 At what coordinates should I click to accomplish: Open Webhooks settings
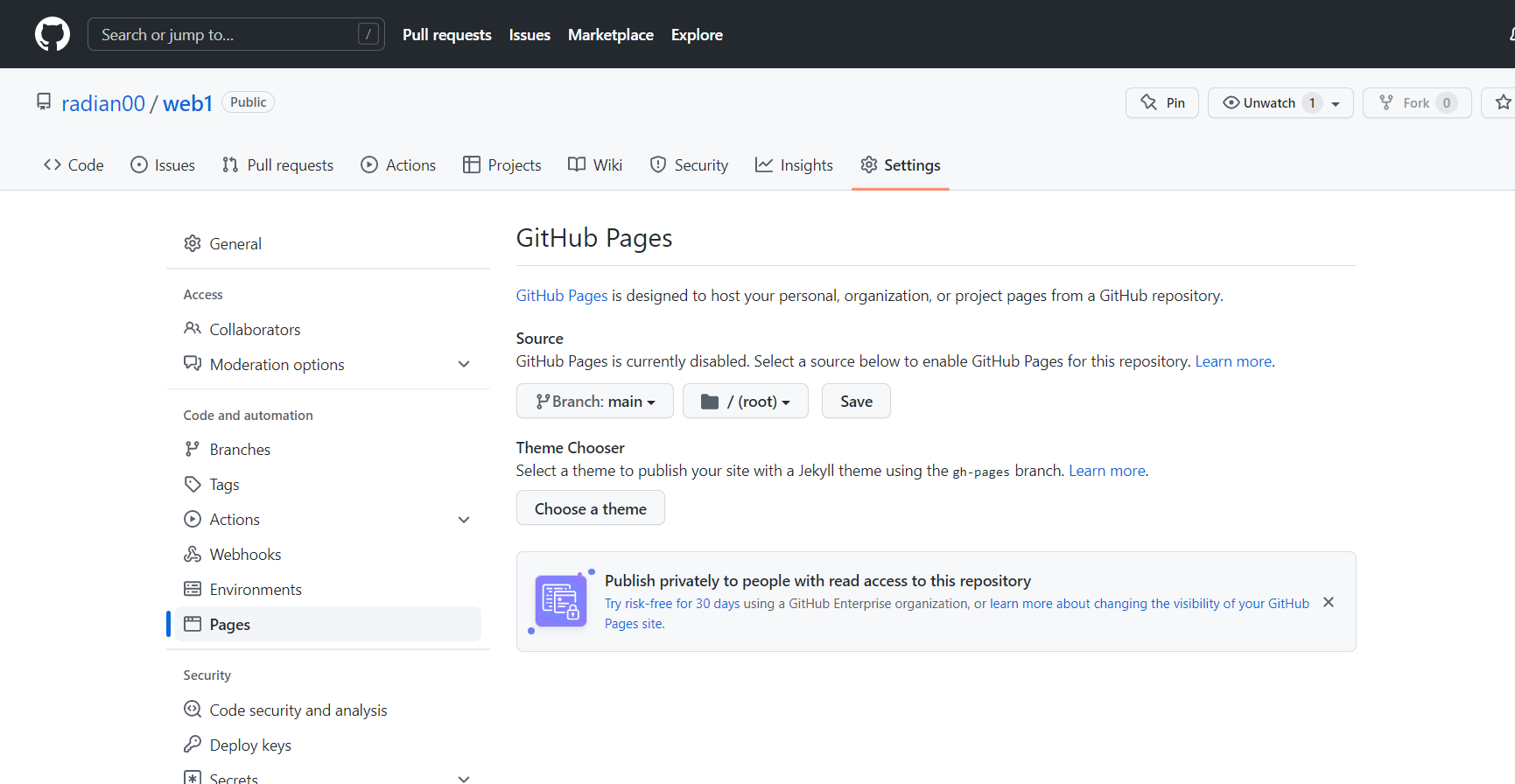328,554
